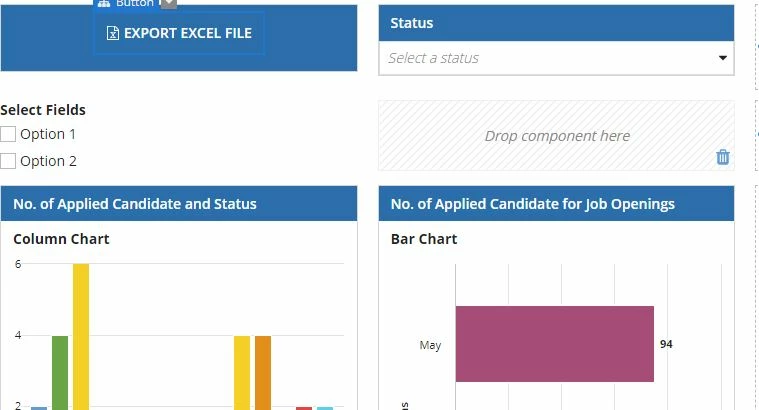Click the Select Fields label

coord(43,110)
